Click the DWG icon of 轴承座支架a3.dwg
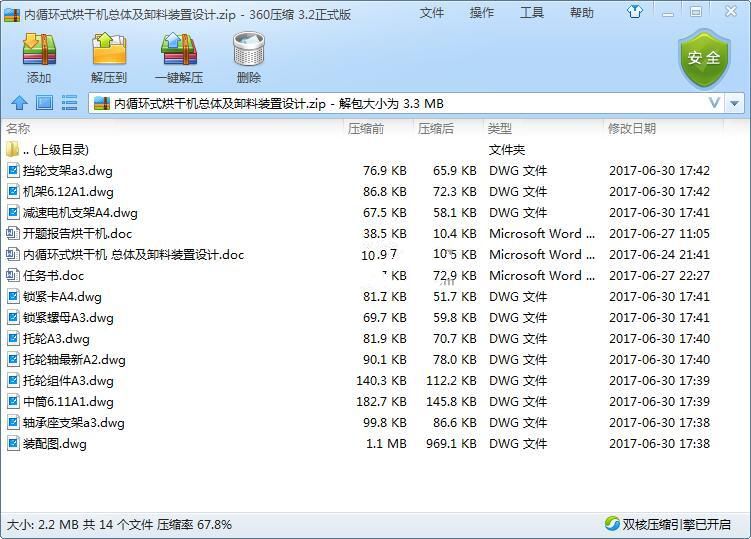The height and width of the screenshot is (539, 751). pos(13,423)
